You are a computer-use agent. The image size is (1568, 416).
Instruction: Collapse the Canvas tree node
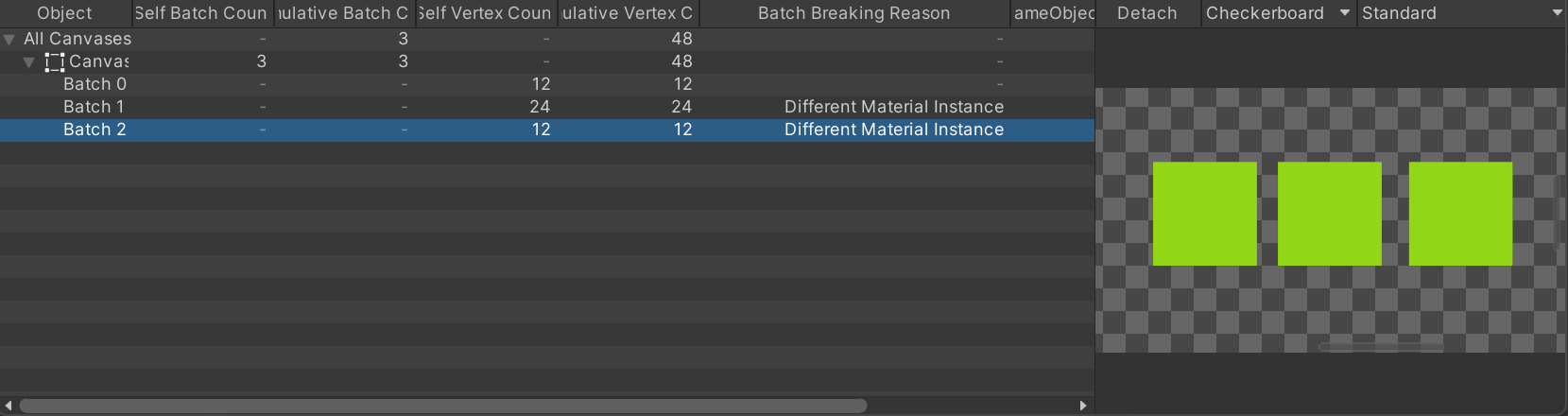coord(29,62)
